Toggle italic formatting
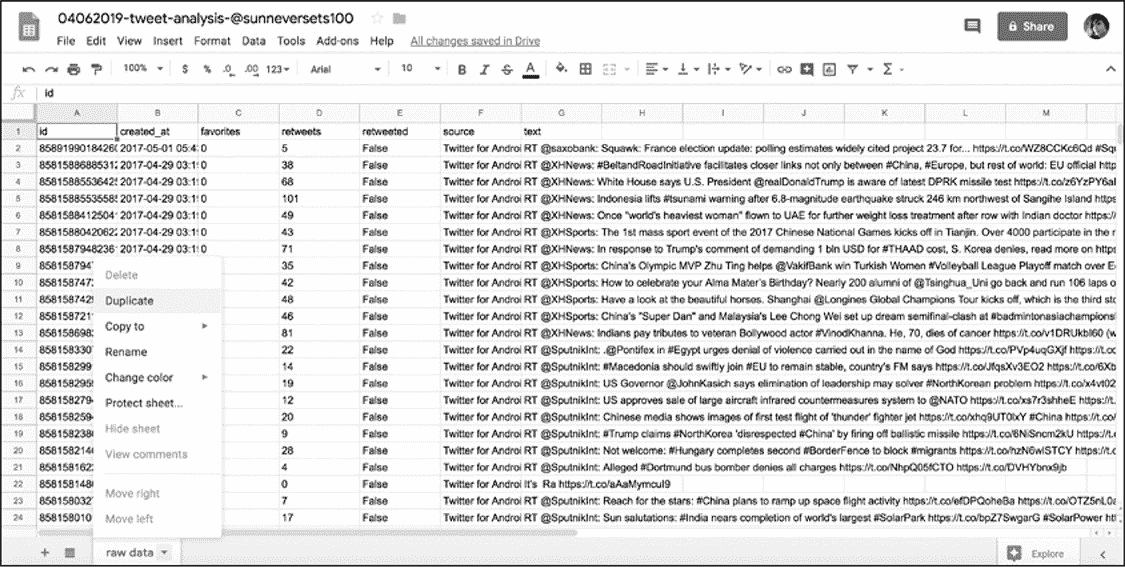The width and height of the screenshot is (1125, 567). pyautogui.click(x=485, y=69)
